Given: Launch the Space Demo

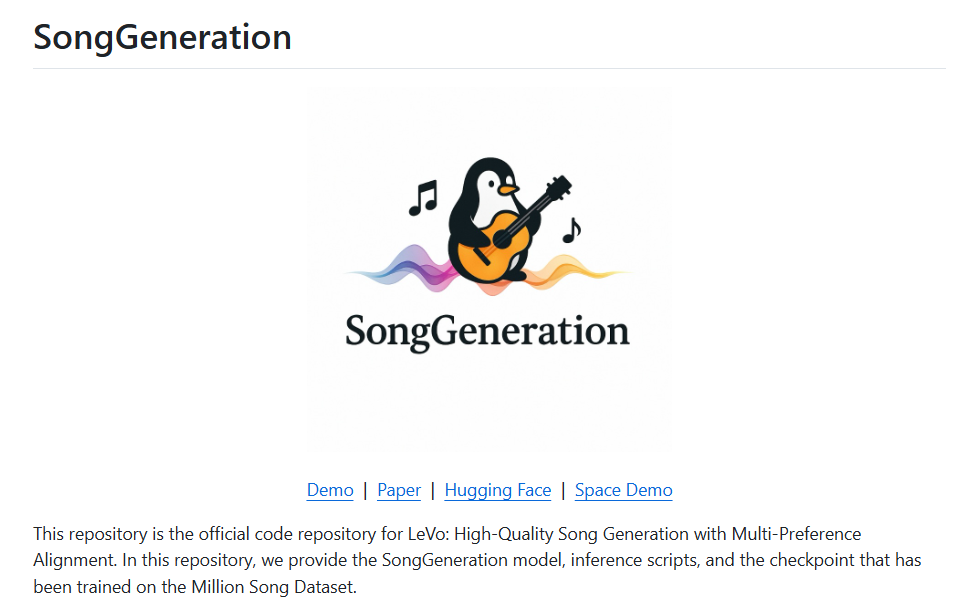Looking at the screenshot, I should click(x=623, y=490).
